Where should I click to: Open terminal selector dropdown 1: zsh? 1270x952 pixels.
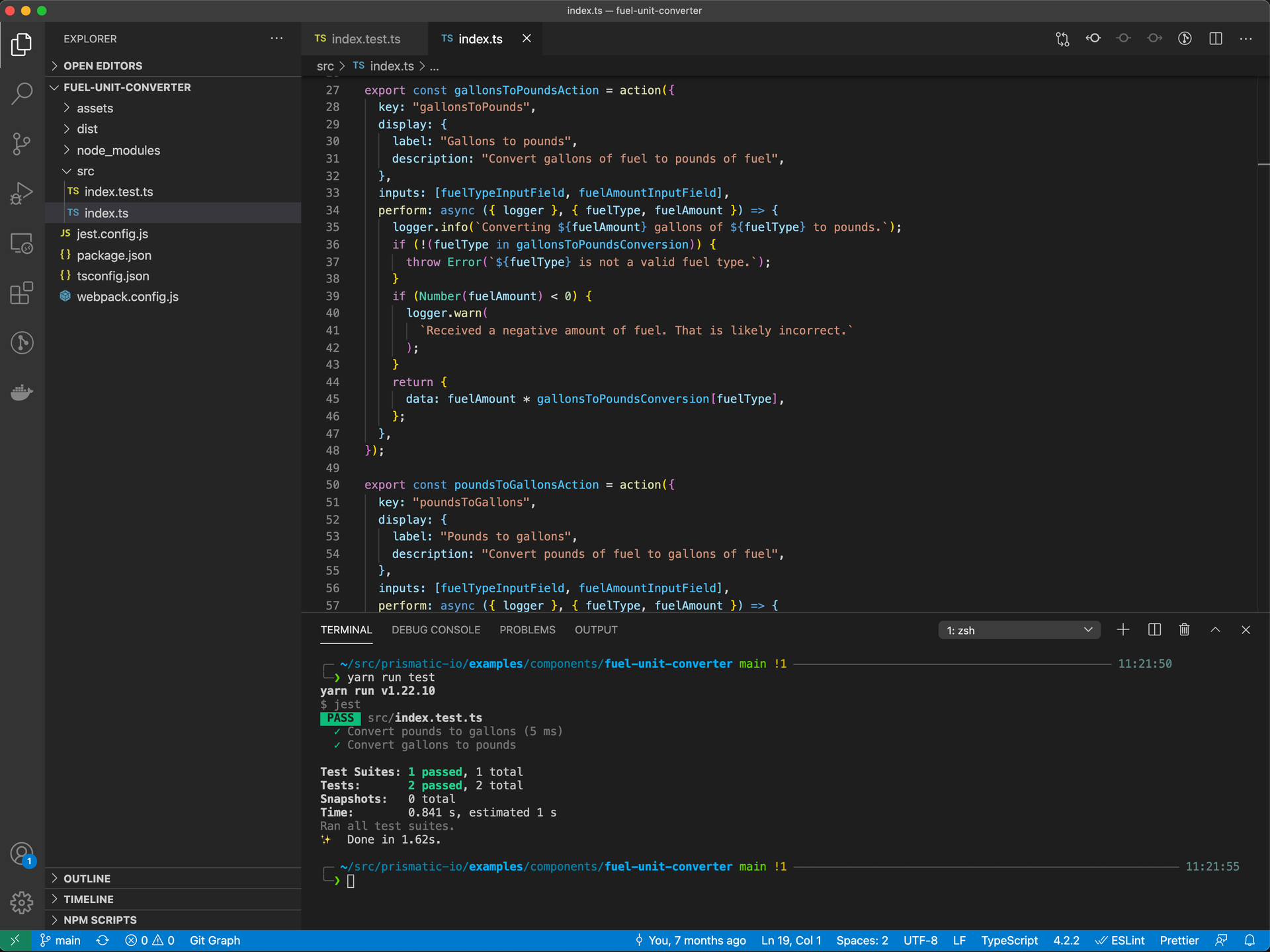tap(1019, 630)
